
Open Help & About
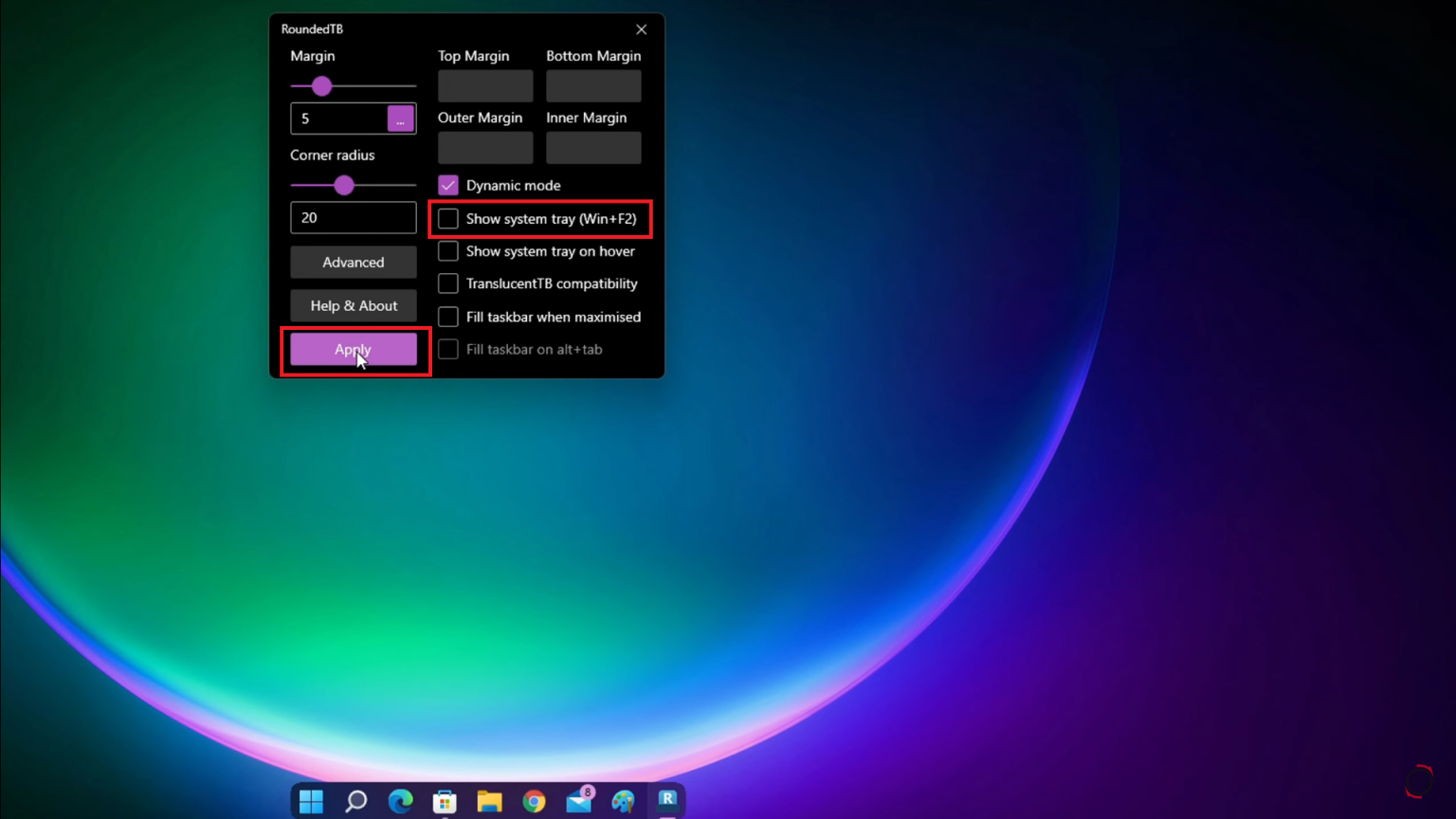pyautogui.click(x=353, y=305)
